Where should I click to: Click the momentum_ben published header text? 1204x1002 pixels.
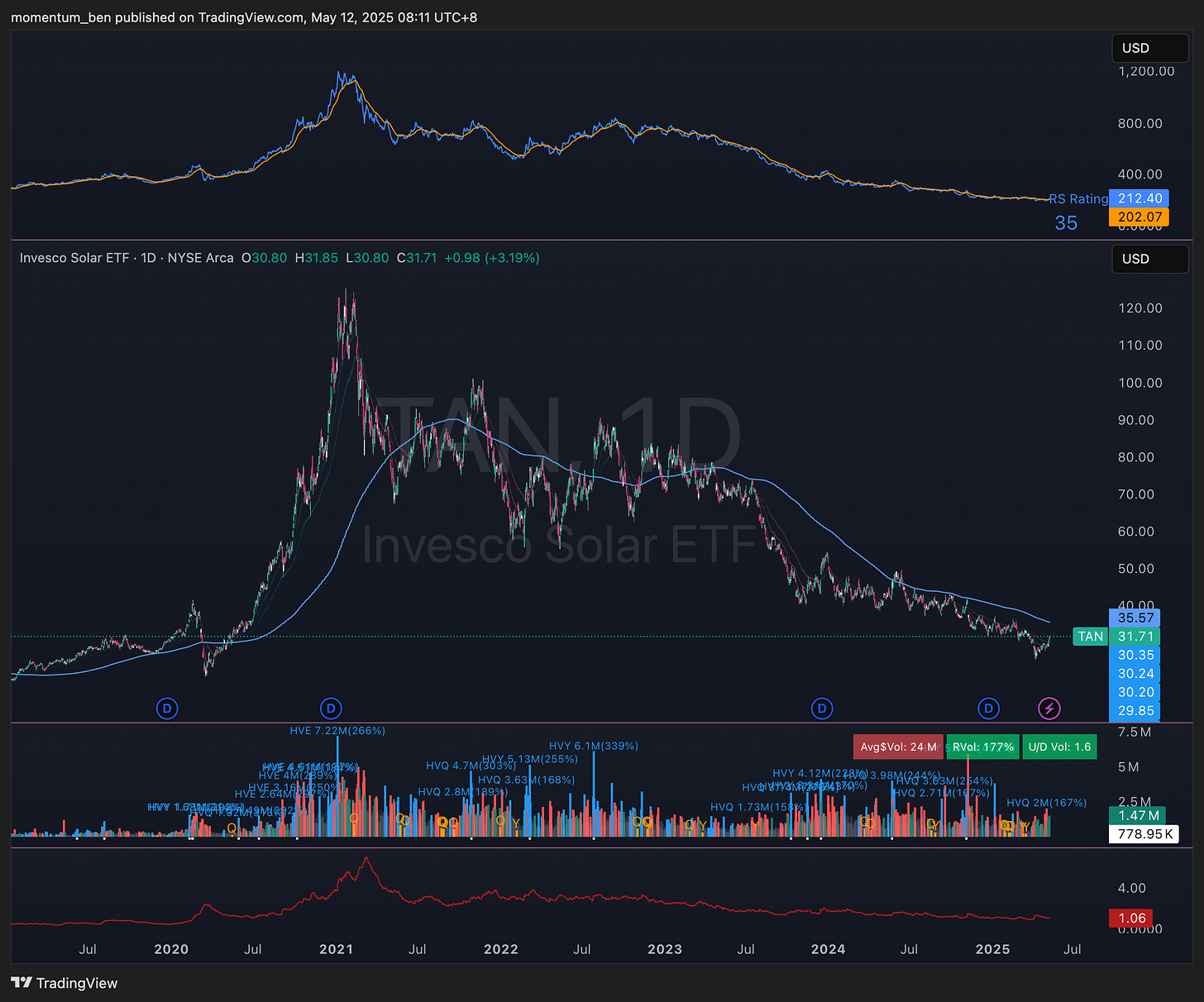[244, 17]
